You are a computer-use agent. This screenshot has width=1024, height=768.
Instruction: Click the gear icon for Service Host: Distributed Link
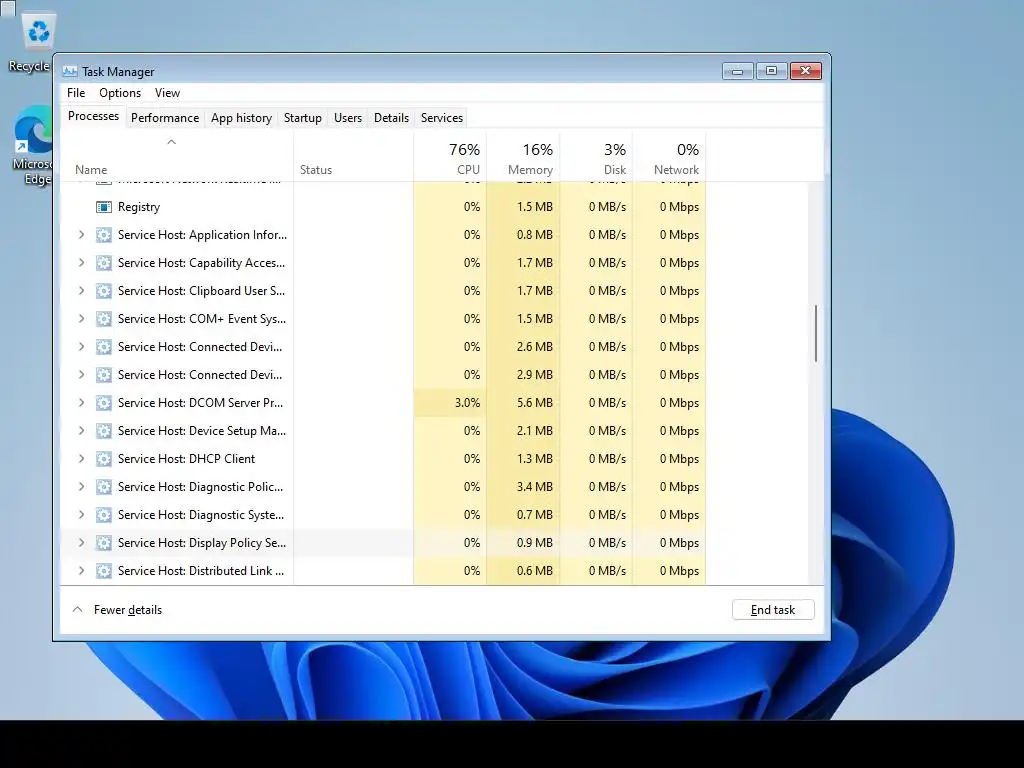pyautogui.click(x=104, y=571)
